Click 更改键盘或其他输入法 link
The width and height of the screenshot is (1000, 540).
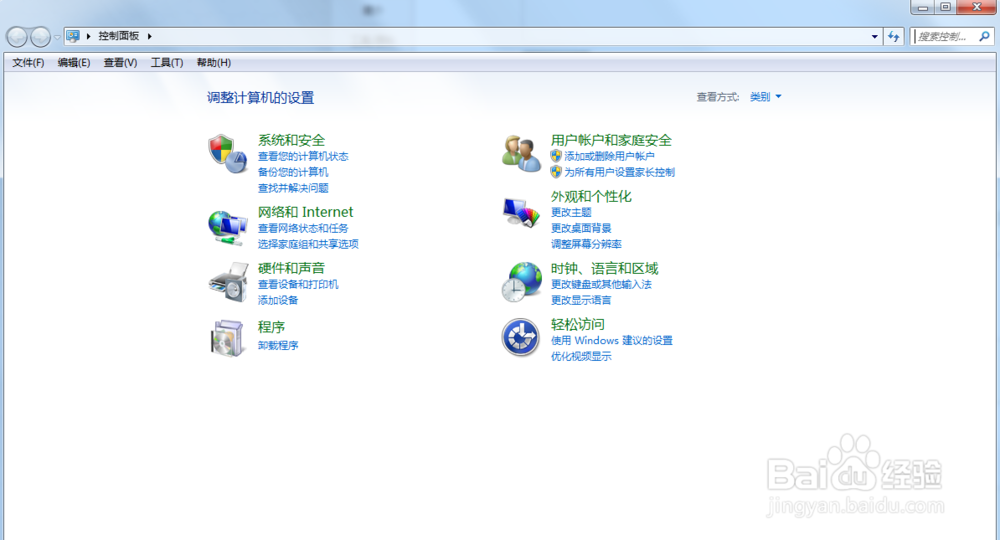click(601, 284)
